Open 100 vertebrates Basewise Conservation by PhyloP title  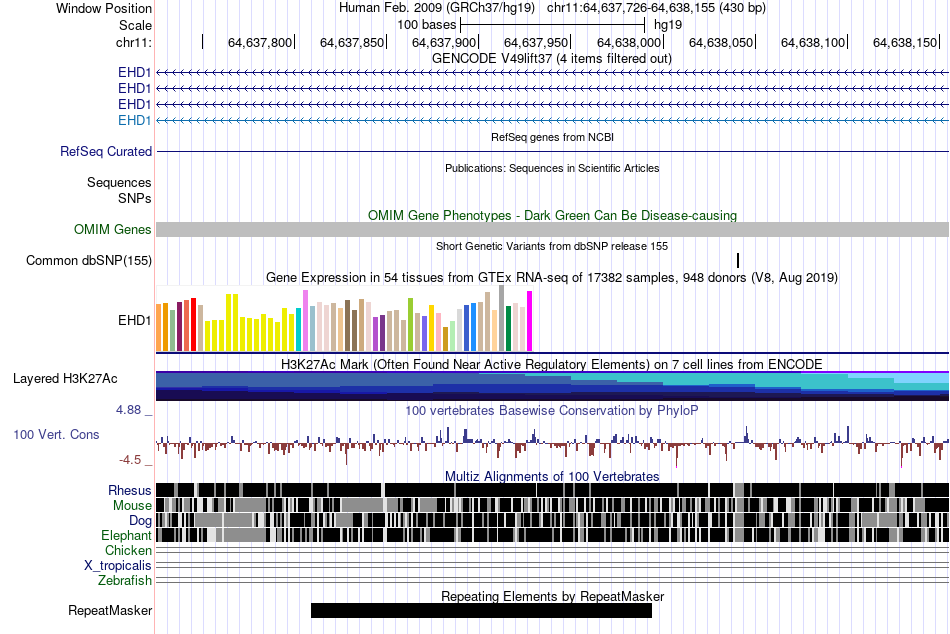coord(552,411)
